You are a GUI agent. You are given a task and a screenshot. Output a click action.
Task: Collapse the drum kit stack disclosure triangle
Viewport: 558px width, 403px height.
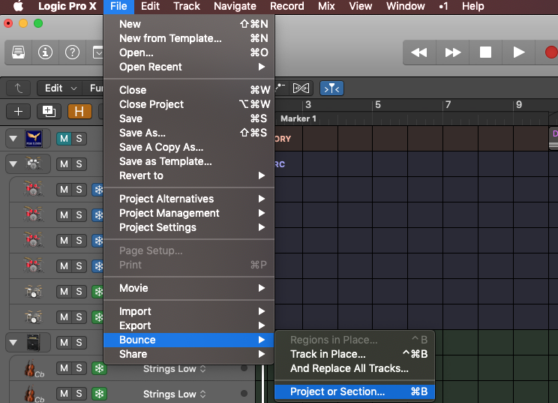pyautogui.click(x=13, y=164)
